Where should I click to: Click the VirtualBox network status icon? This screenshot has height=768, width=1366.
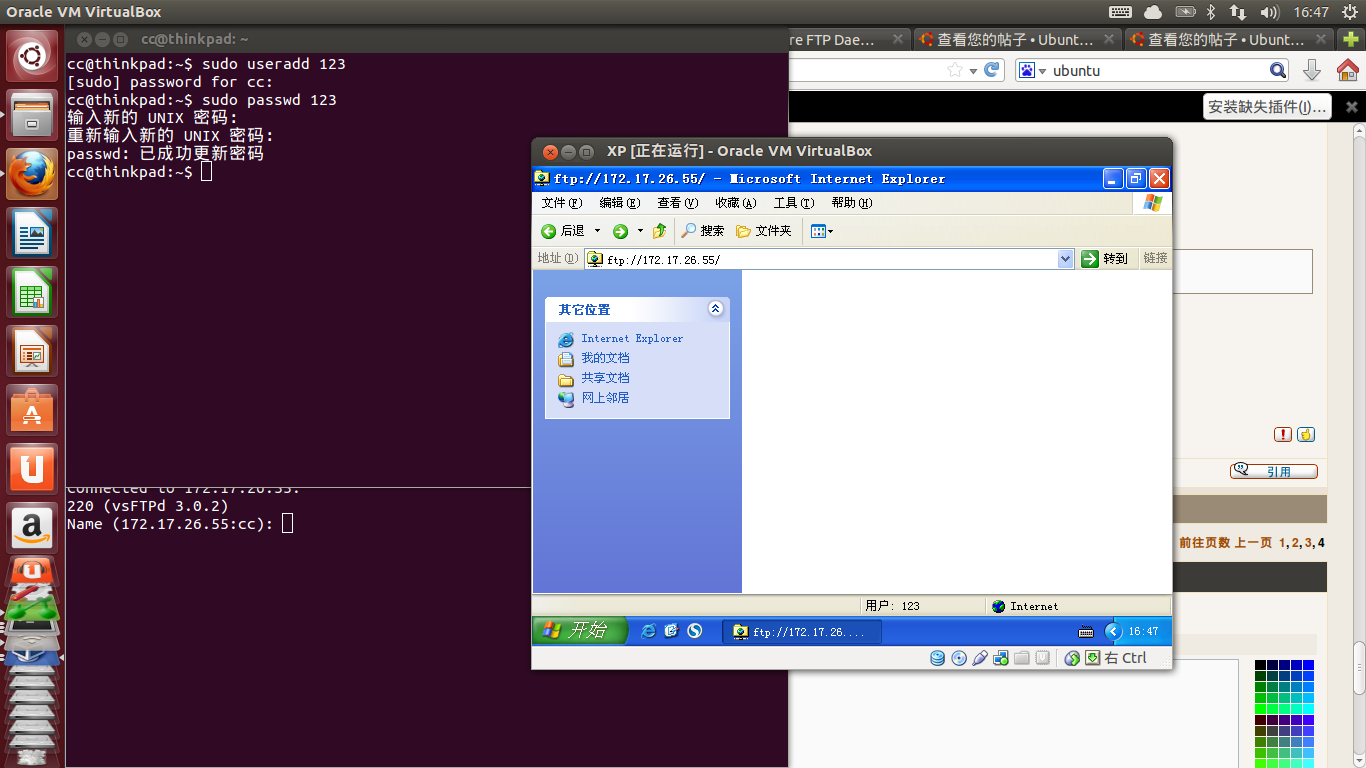click(x=1001, y=658)
